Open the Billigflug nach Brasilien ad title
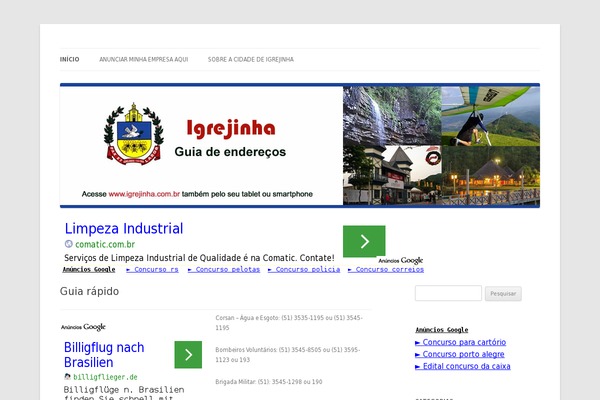The image size is (600, 400). [x=104, y=354]
